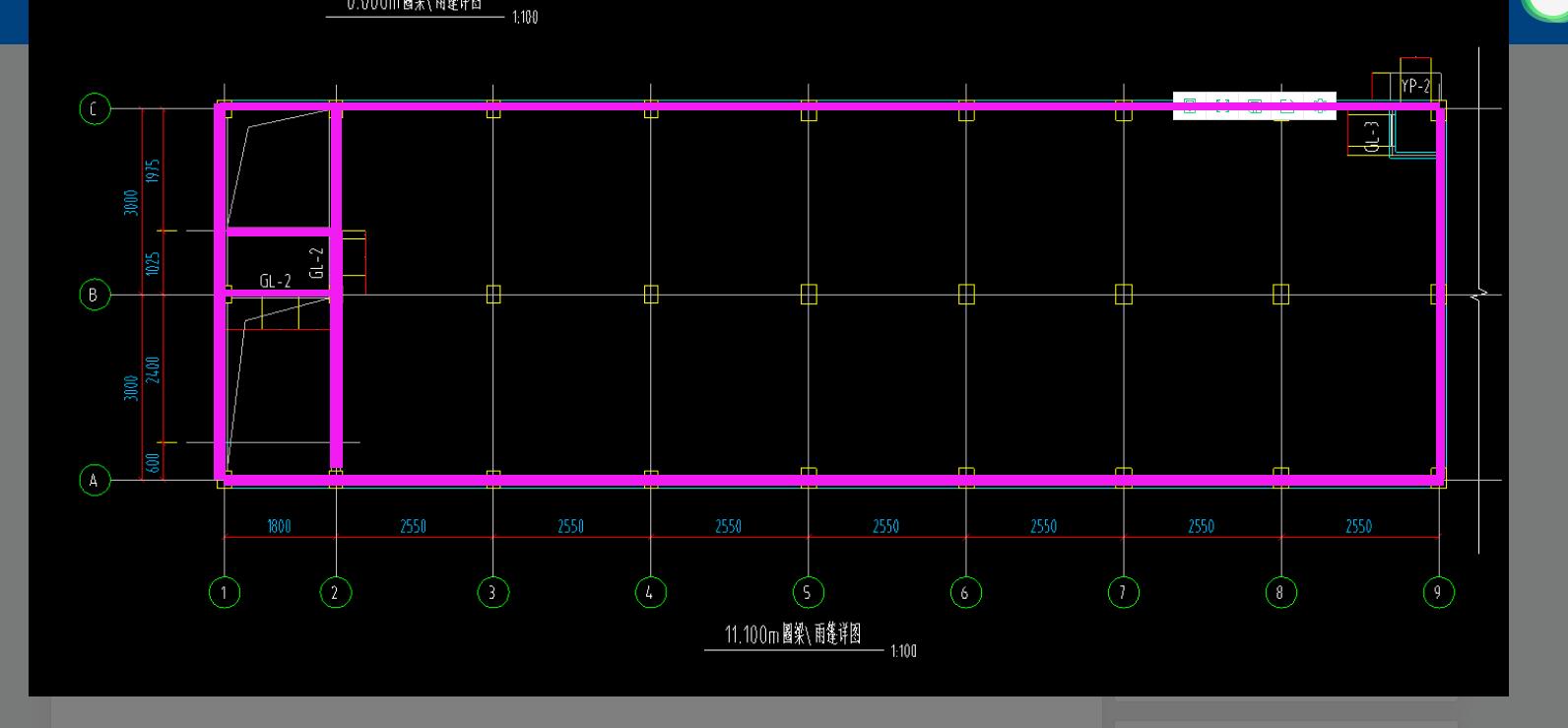The width and height of the screenshot is (1568, 728).
Task: Click axis bubble 6
Action: click(965, 592)
